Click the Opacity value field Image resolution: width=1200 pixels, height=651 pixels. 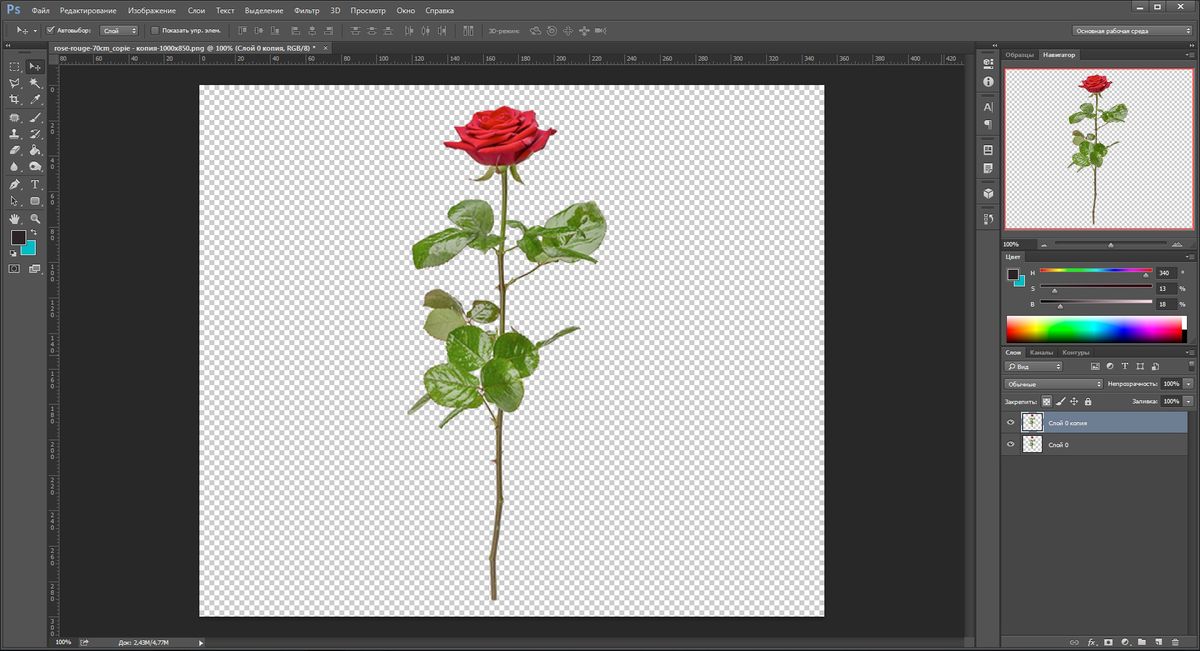(x=1171, y=384)
